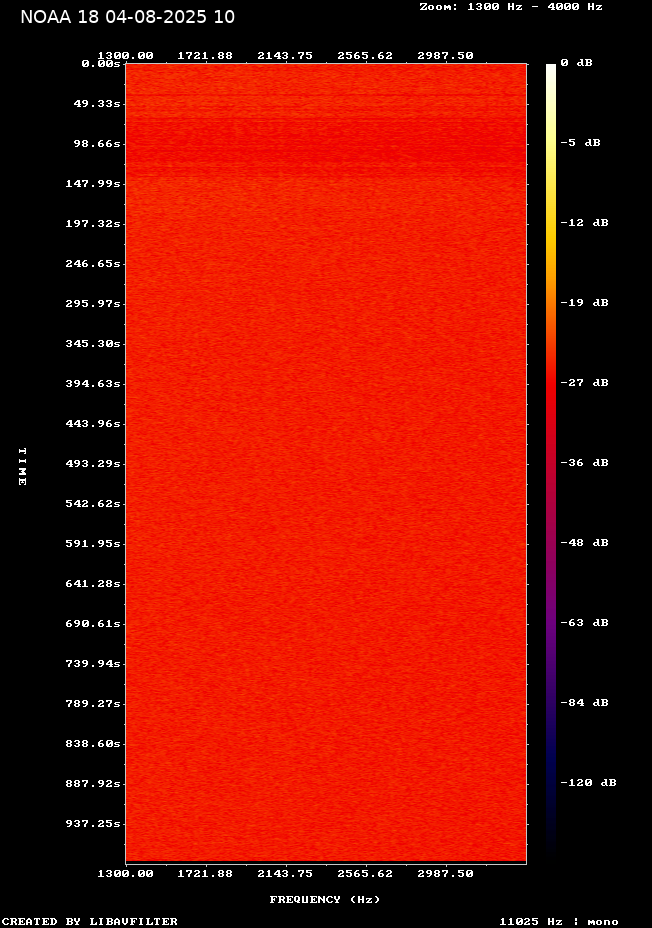
Task: Click the NOAA 18 04-08-2025 title text
Action: tap(127, 17)
